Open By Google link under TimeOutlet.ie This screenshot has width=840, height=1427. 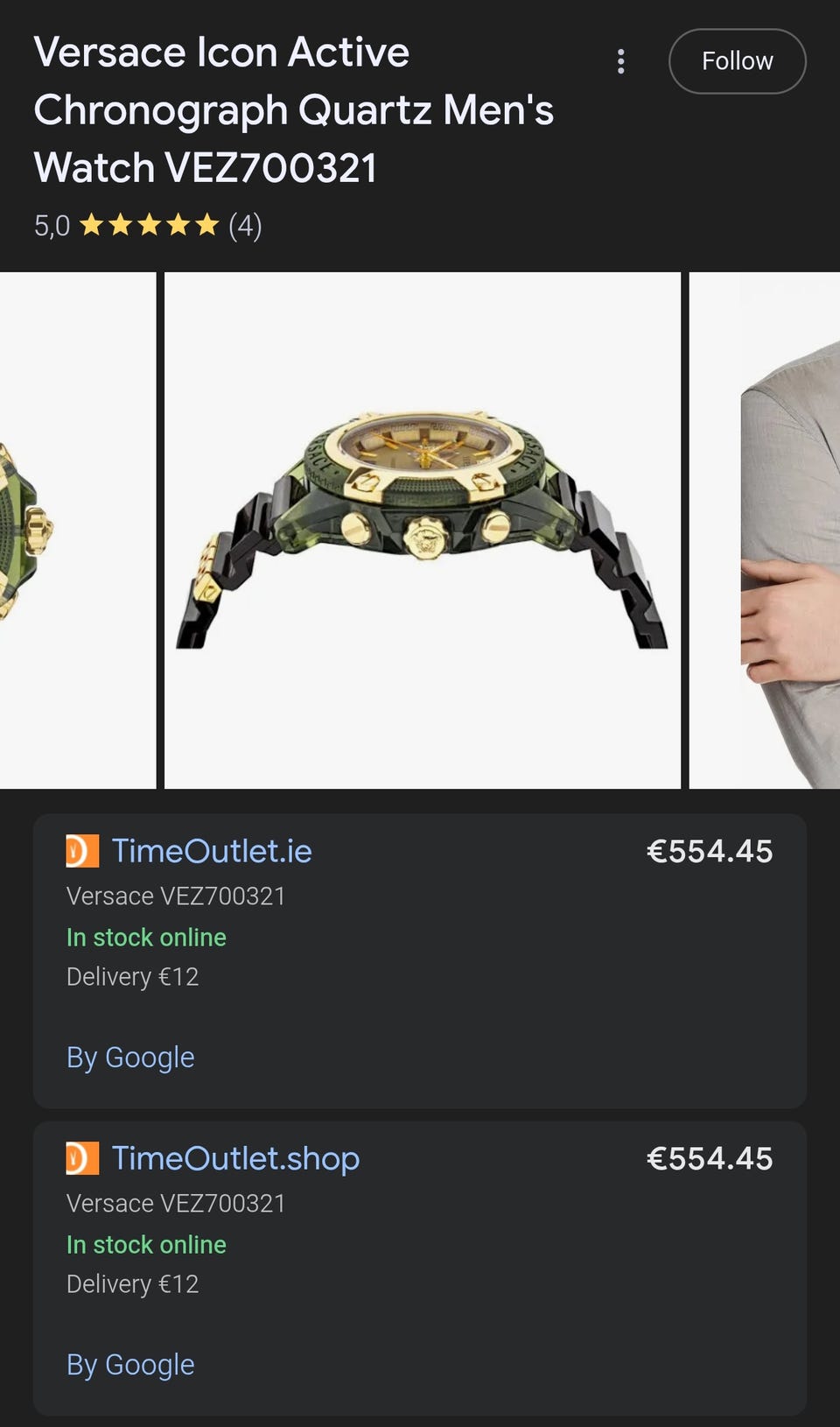click(x=130, y=1058)
